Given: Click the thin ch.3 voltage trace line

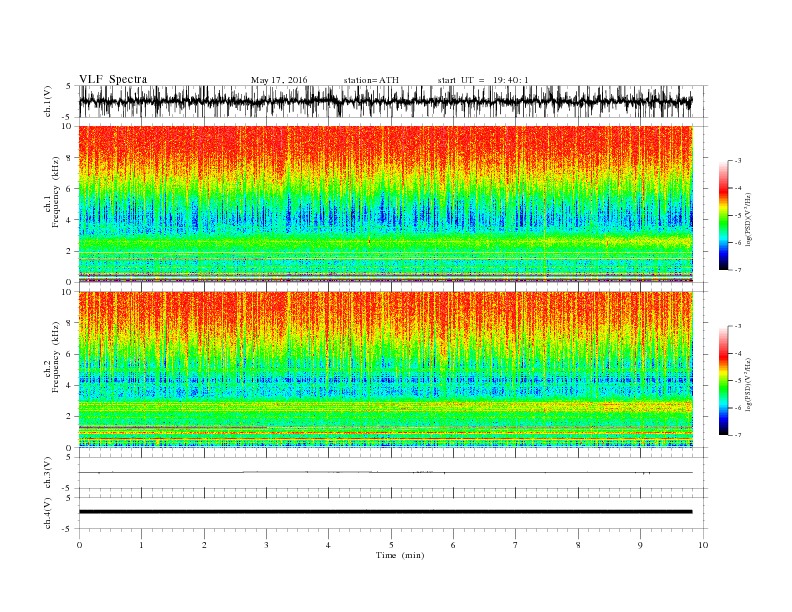Looking at the screenshot, I should click(385, 473).
